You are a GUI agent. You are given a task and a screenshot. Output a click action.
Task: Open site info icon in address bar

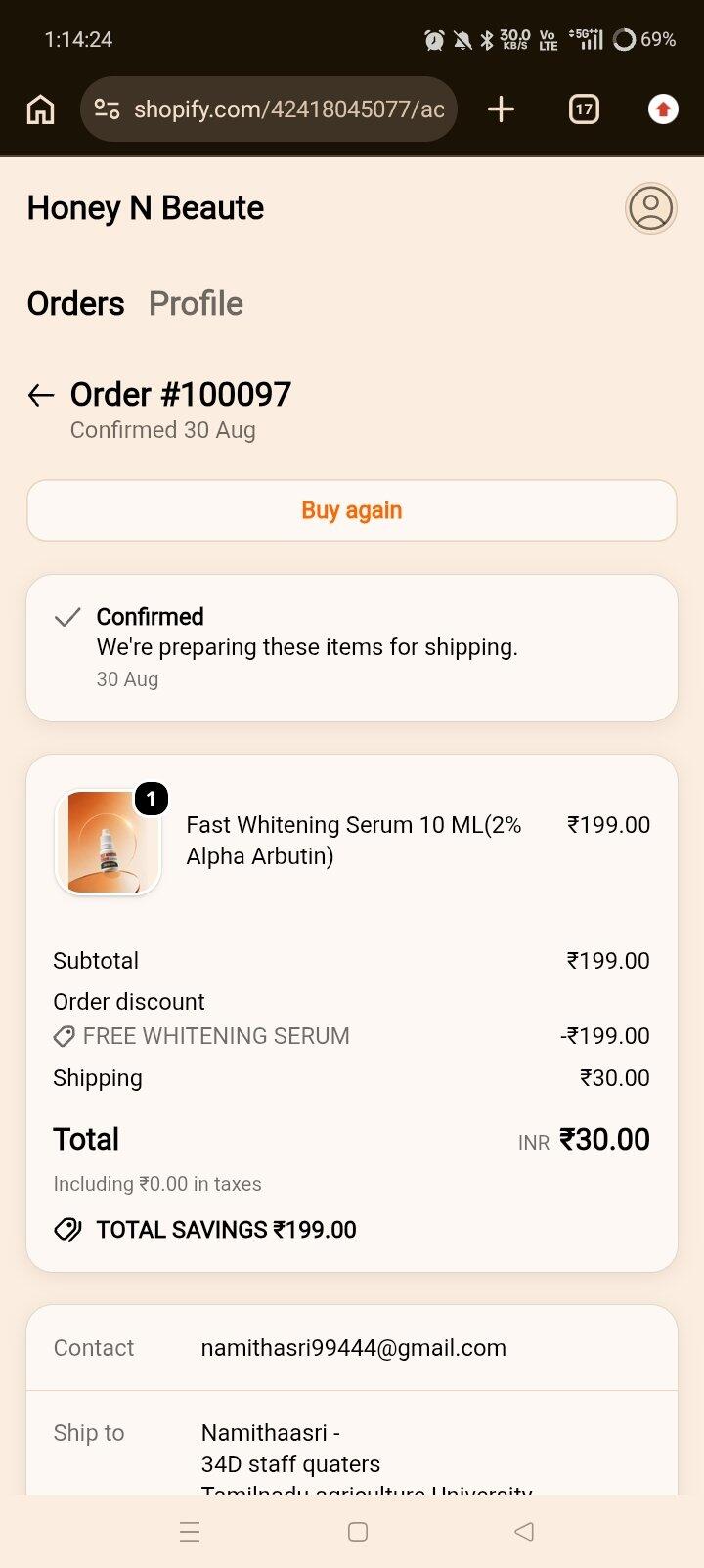107,109
